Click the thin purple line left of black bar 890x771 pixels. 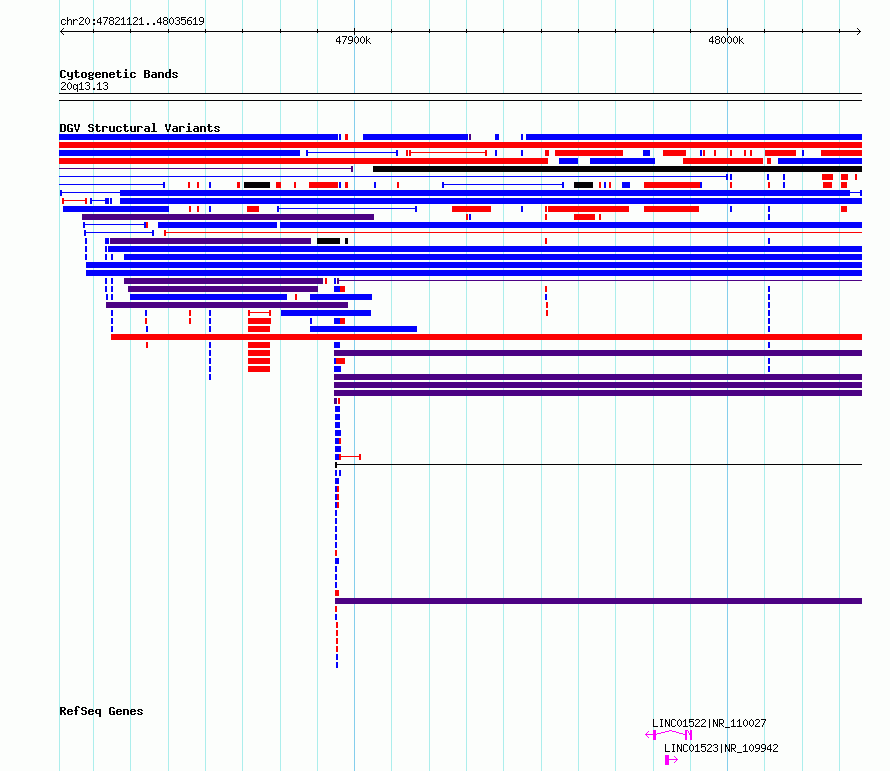[x=206, y=169]
